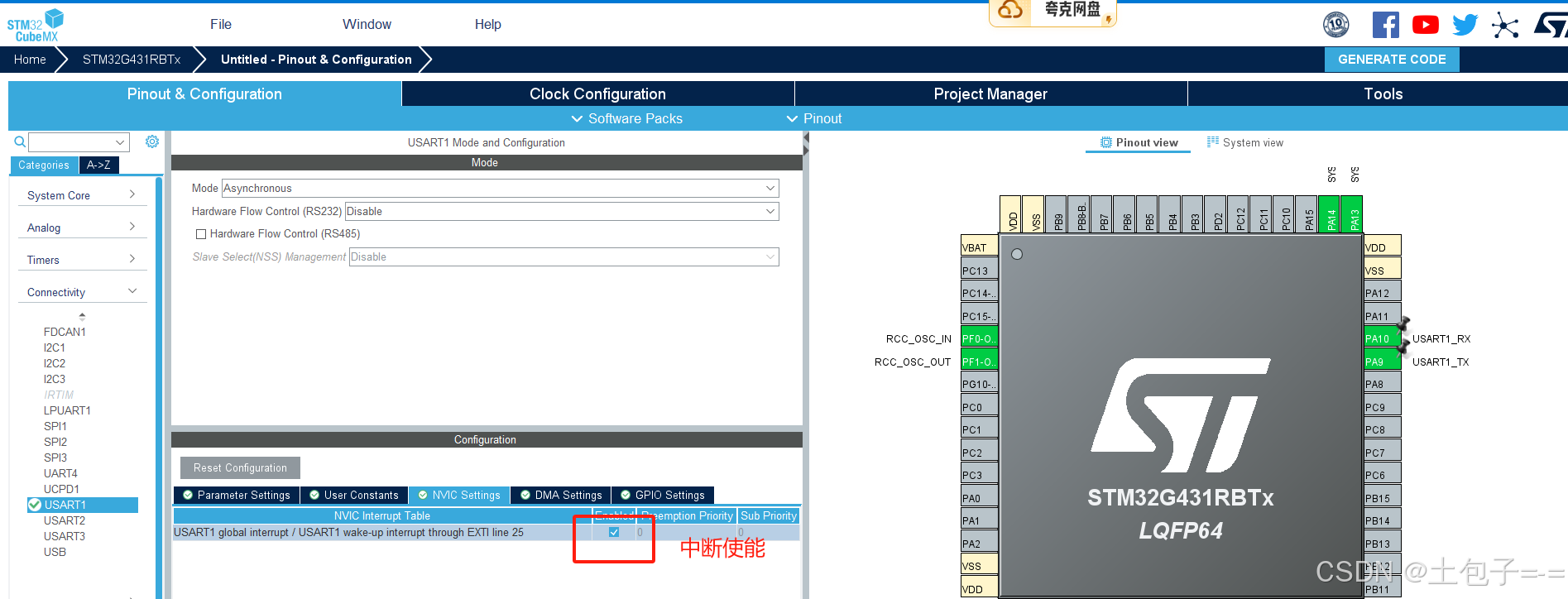Open the Help menu

[488, 24]
